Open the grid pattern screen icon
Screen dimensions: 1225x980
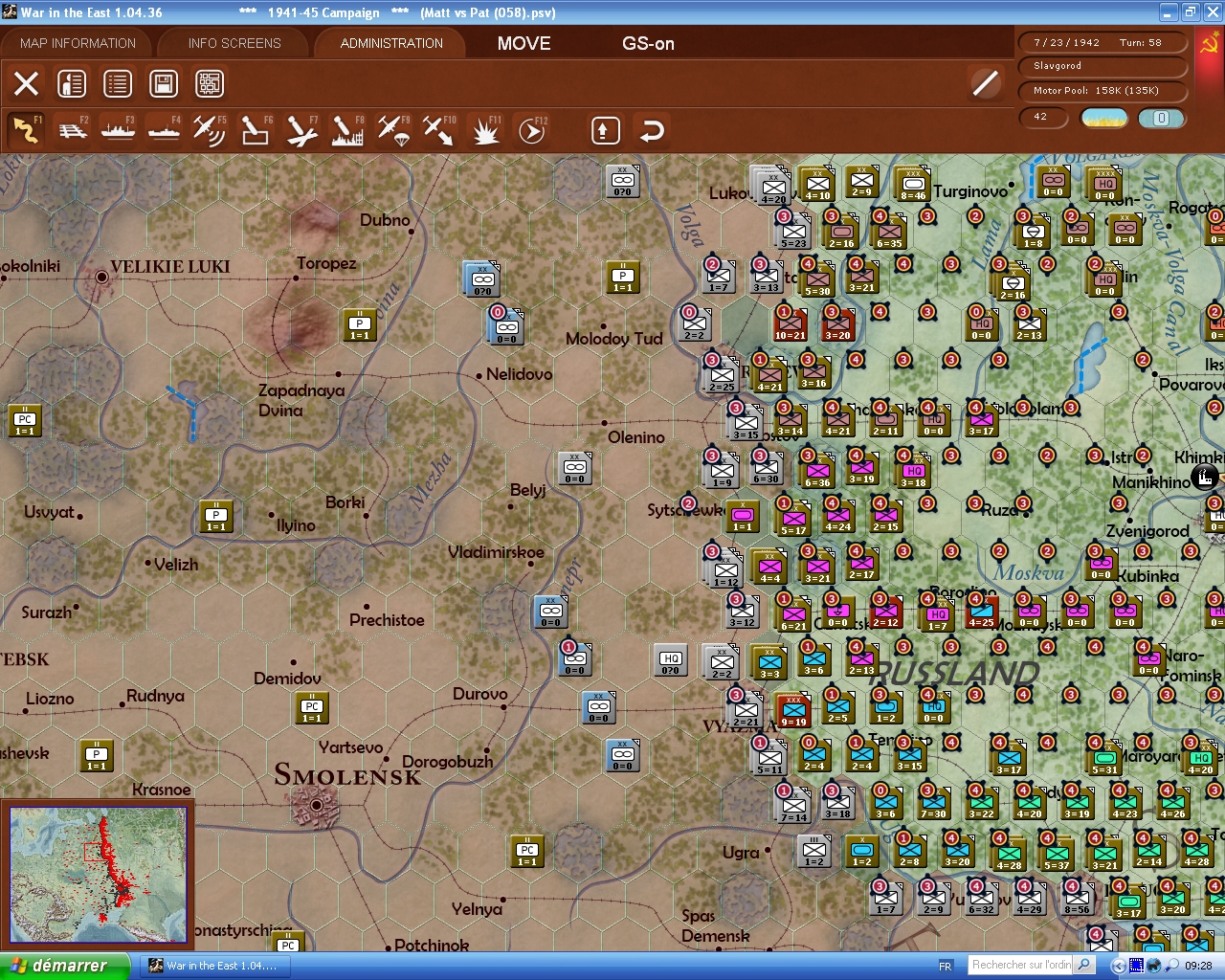(x=210, y=83)
